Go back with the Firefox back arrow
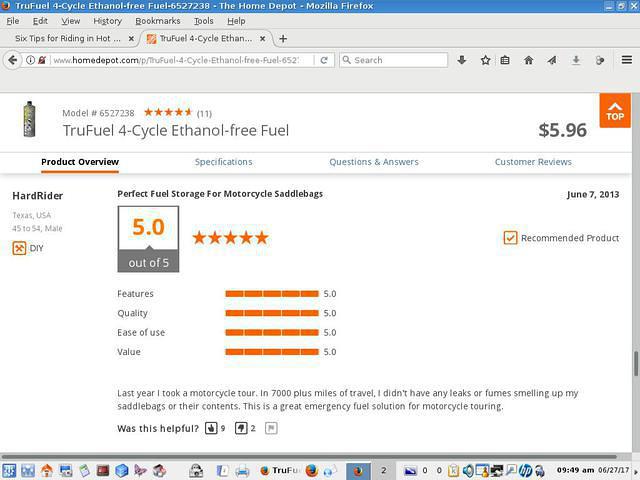The width and height of the screenshot is (640, 480). click(12, 60)
